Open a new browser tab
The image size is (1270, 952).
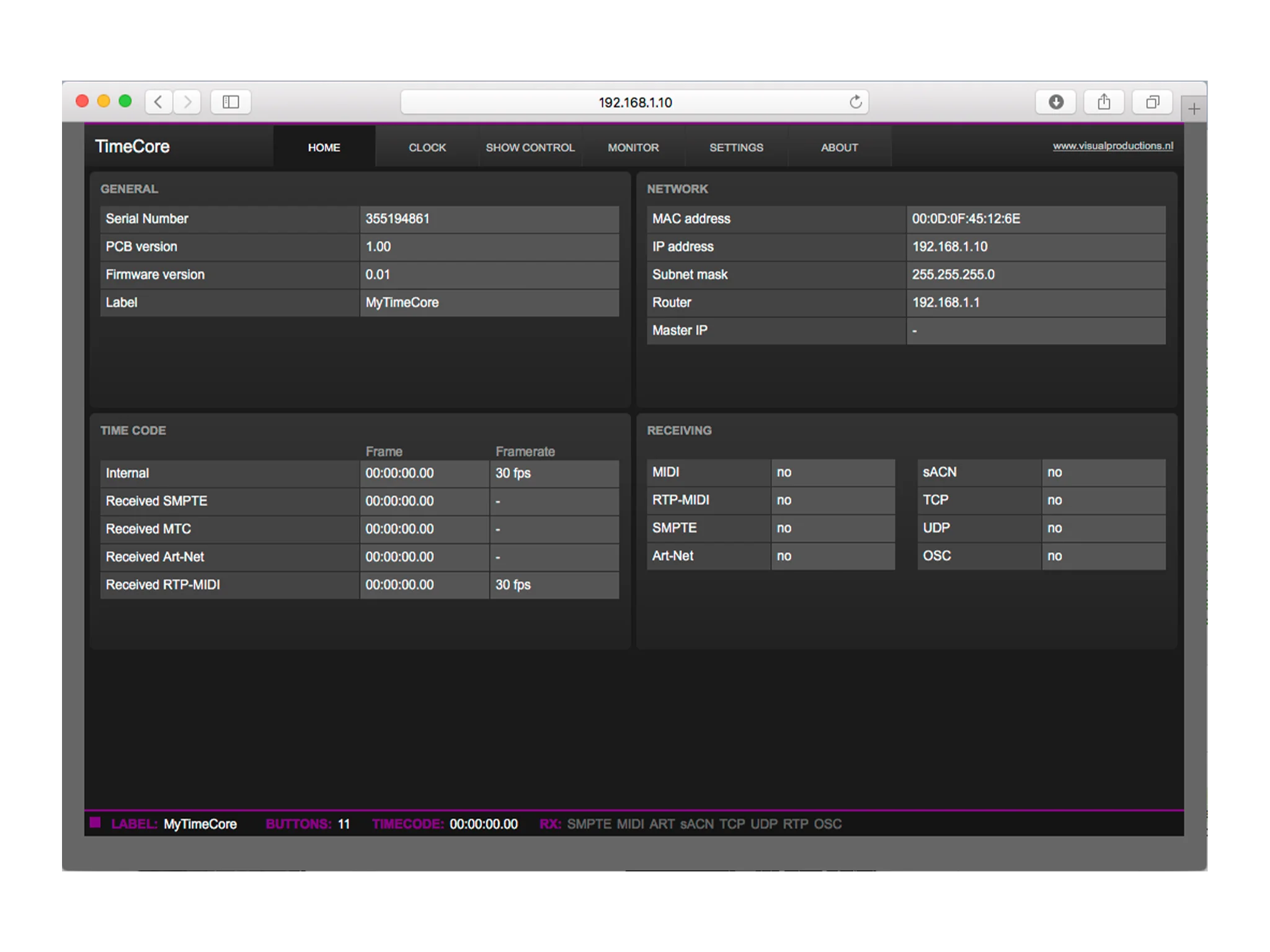point(1194,110)
